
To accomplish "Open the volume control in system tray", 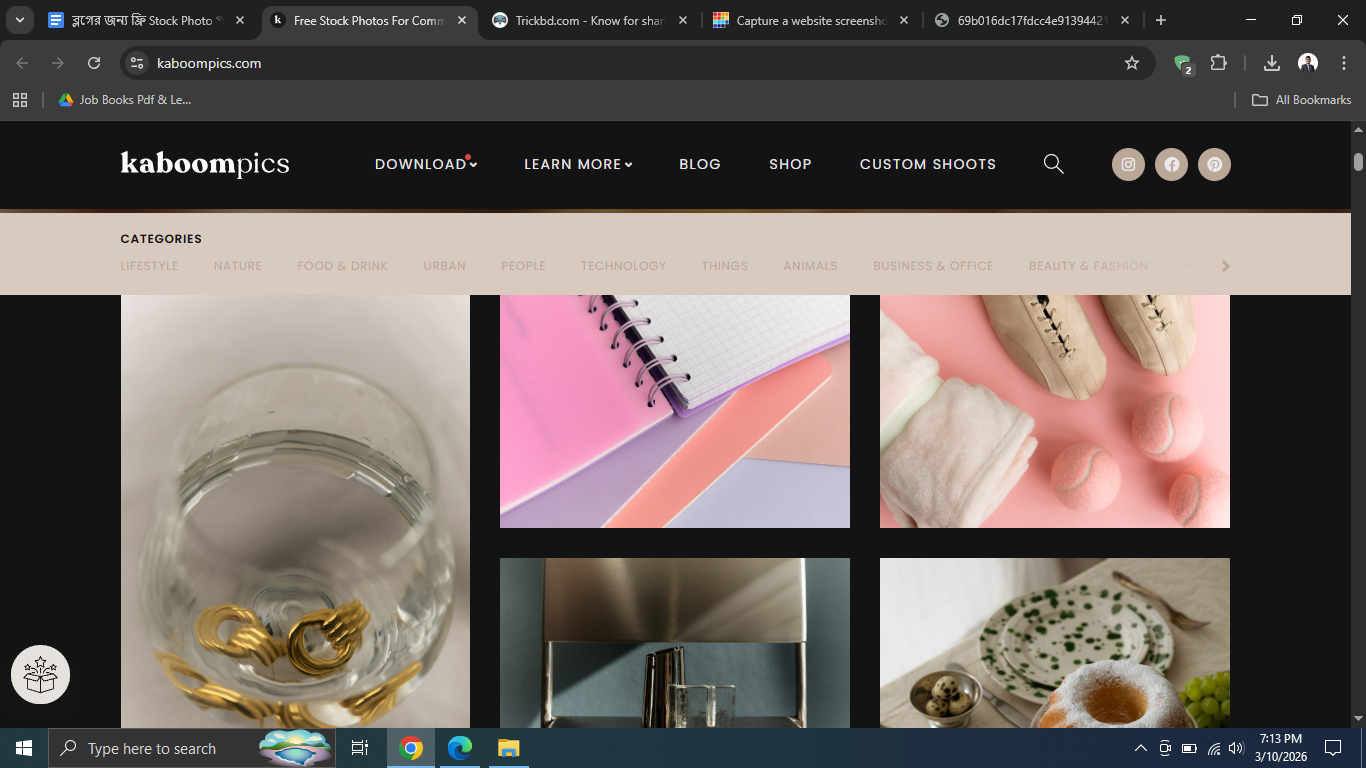I will tap(1236, 748).
